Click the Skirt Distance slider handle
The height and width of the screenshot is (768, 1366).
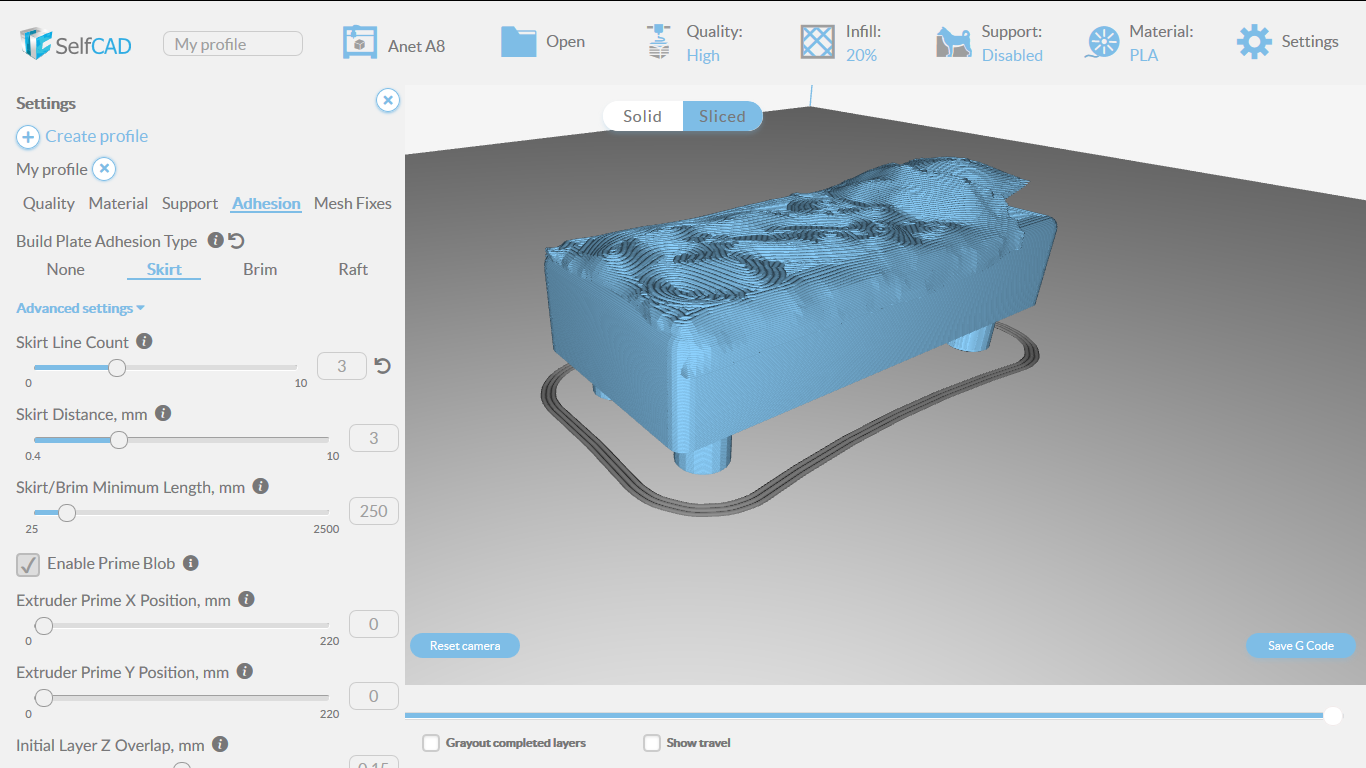(x=119, y=439)
